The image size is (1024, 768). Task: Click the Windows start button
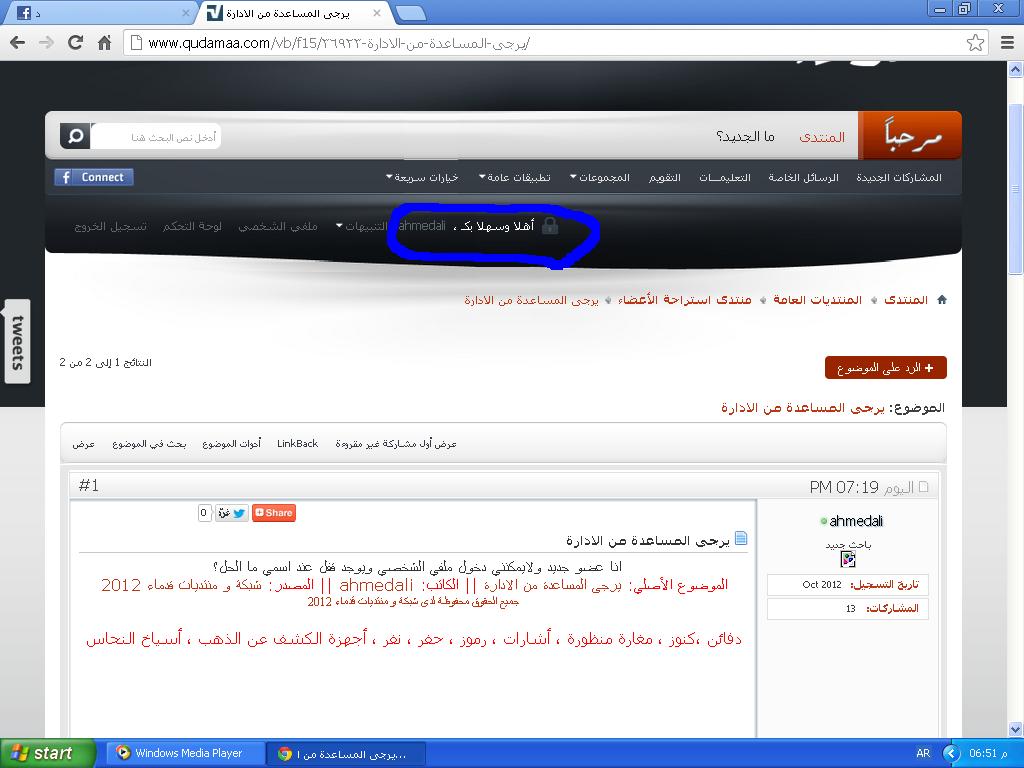47,753
